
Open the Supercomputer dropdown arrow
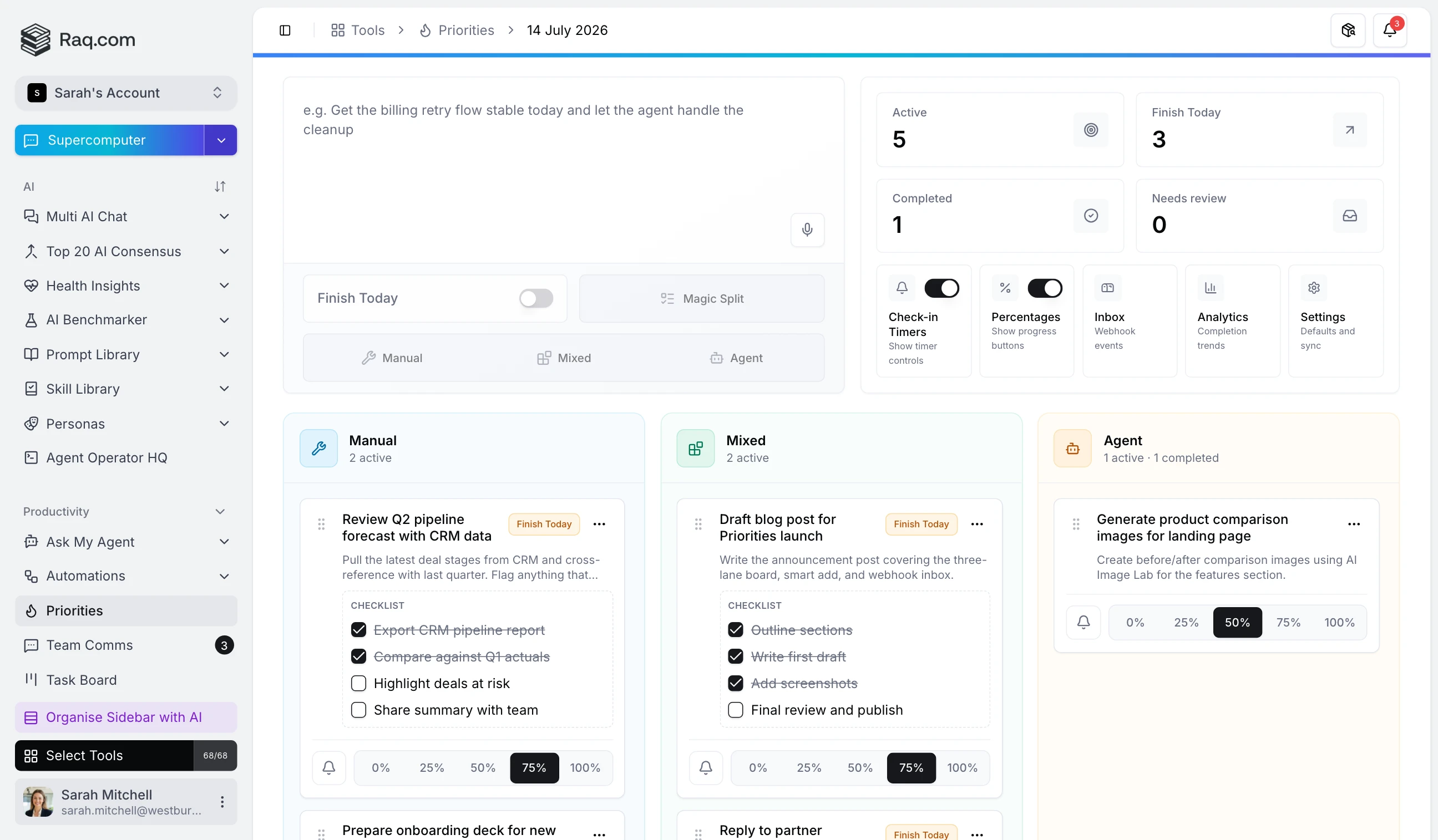(x=221, y=140)
